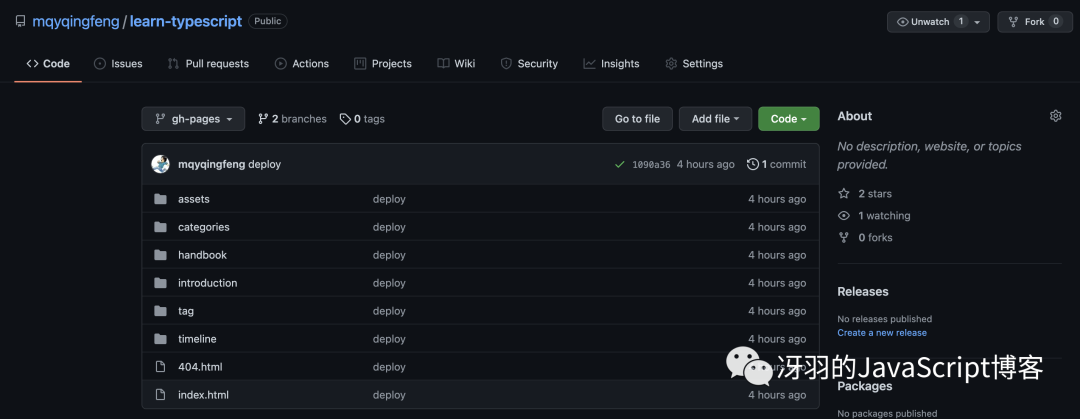Open the index.html file
1080x419 pixels.
tap(203, 395)
